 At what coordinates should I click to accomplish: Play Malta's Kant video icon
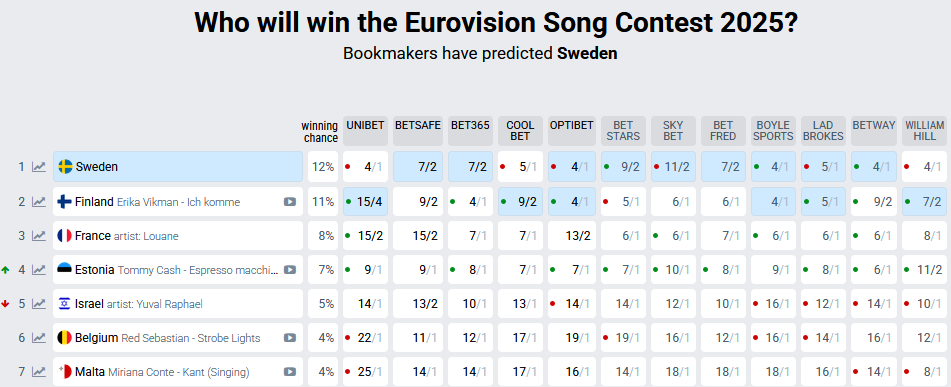coord(290,372)
